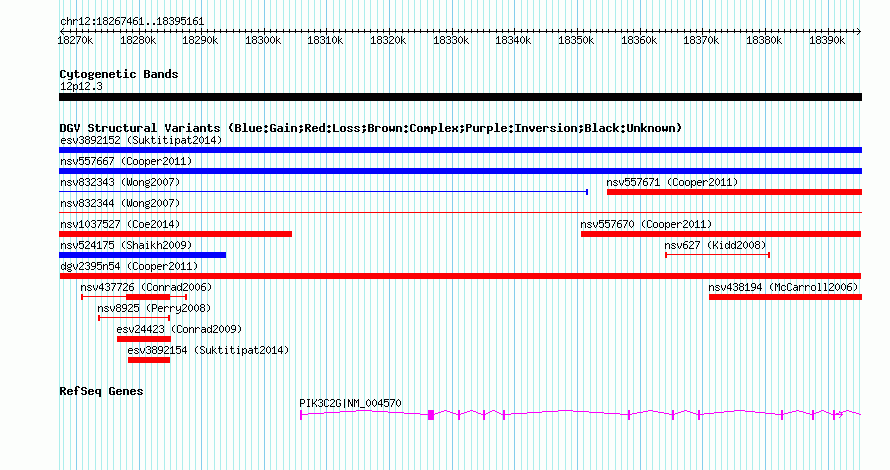Viewport: 890px width, 470px height.
Task: Click the 12p12.3 cytogenetic band label
Action: click(x=81, y=86)
